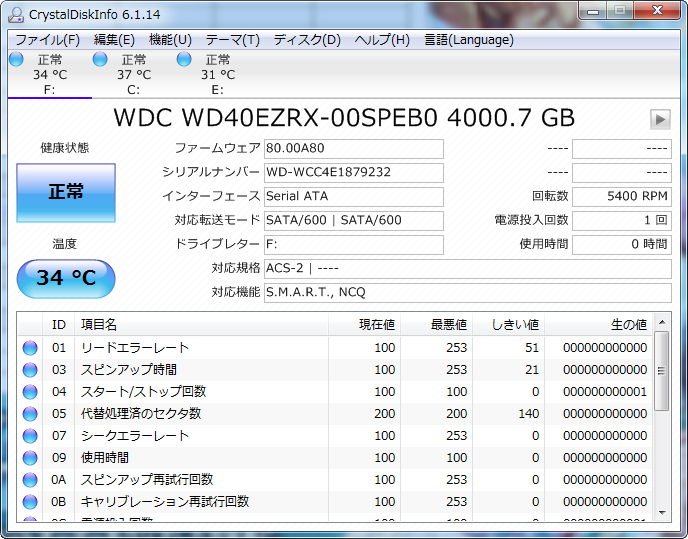Click threshold value 21 in row 03
The width and height of the screenshot is (688, 539).
532,370
